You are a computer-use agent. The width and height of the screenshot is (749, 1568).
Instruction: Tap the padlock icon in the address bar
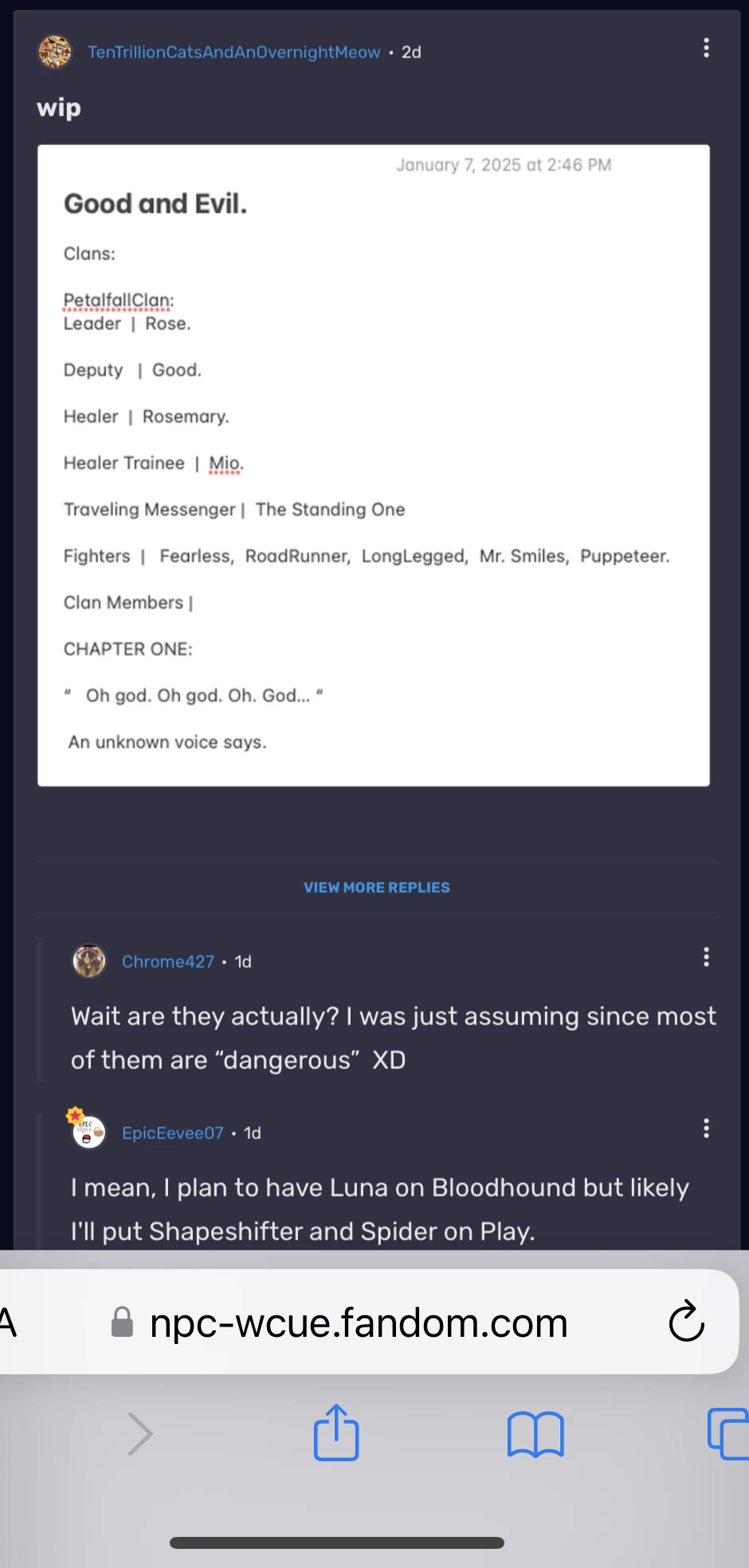[x=121, y=1321]
